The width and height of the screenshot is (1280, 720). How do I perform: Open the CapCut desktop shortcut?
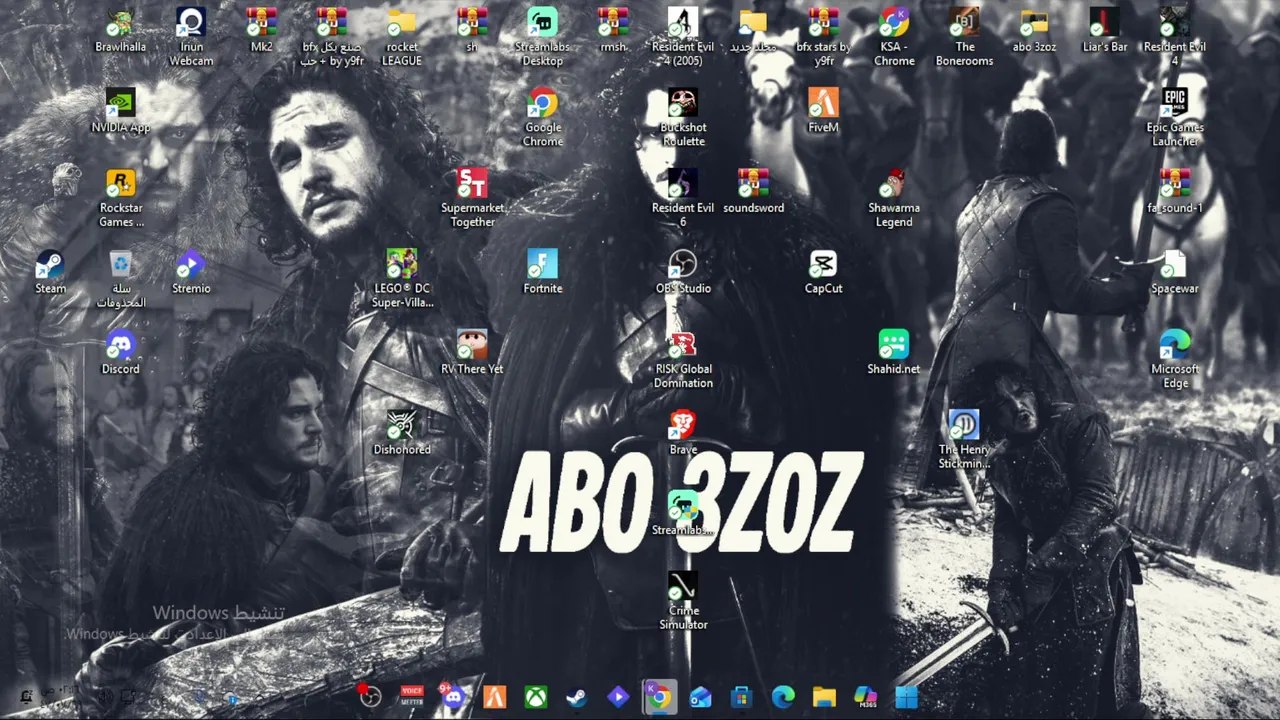[x=824, y=272]
